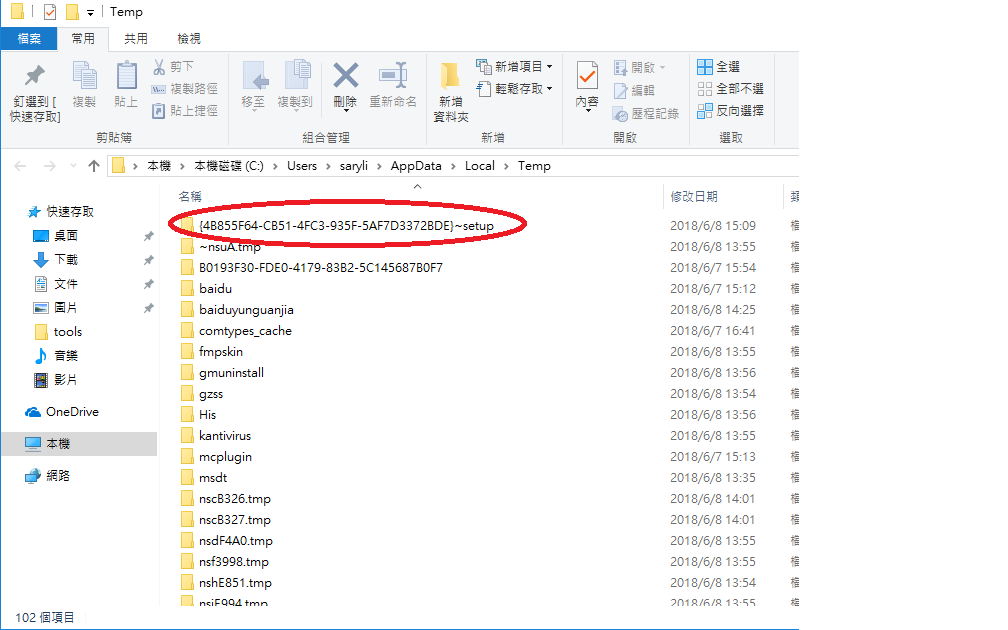This screenshot has width=1008, height=630.
Task: Navigate to Local in breadcrumb
Action: tap(480, 166)
